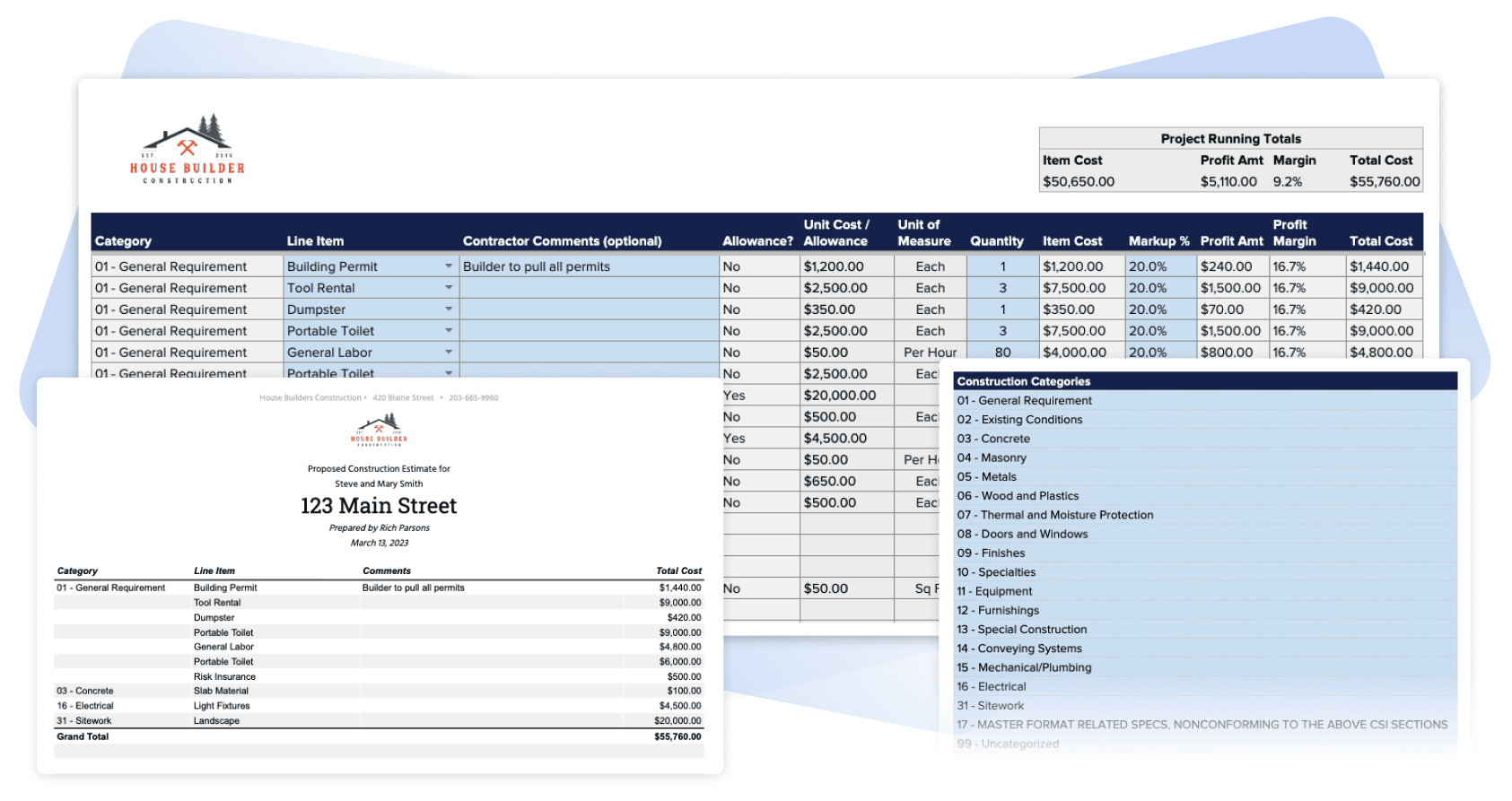Open the Dumpster line item dropdown arrow
The image size is (1512, 801).
point(448,309)
